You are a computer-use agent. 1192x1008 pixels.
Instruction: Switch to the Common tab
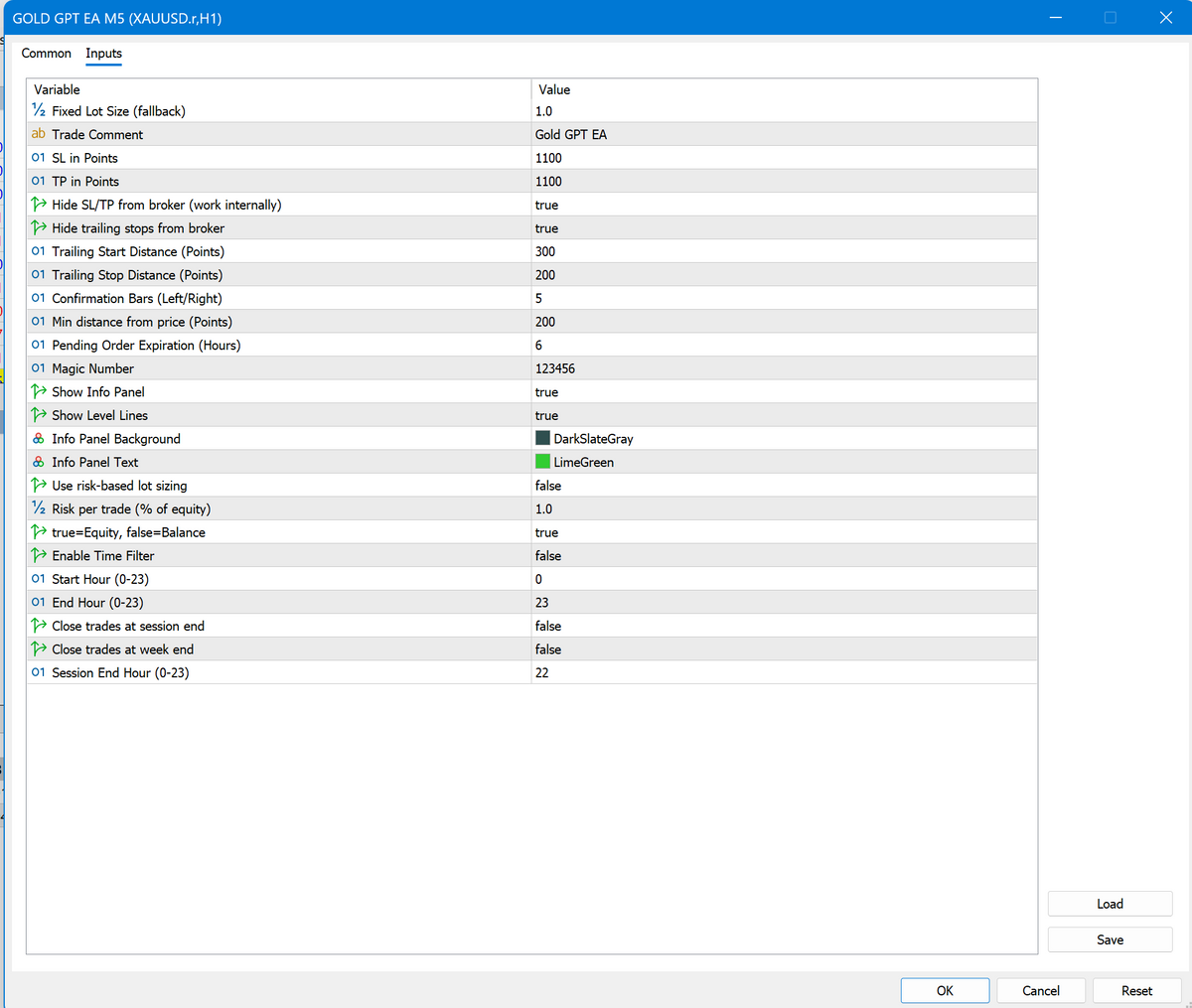[47, 54]
